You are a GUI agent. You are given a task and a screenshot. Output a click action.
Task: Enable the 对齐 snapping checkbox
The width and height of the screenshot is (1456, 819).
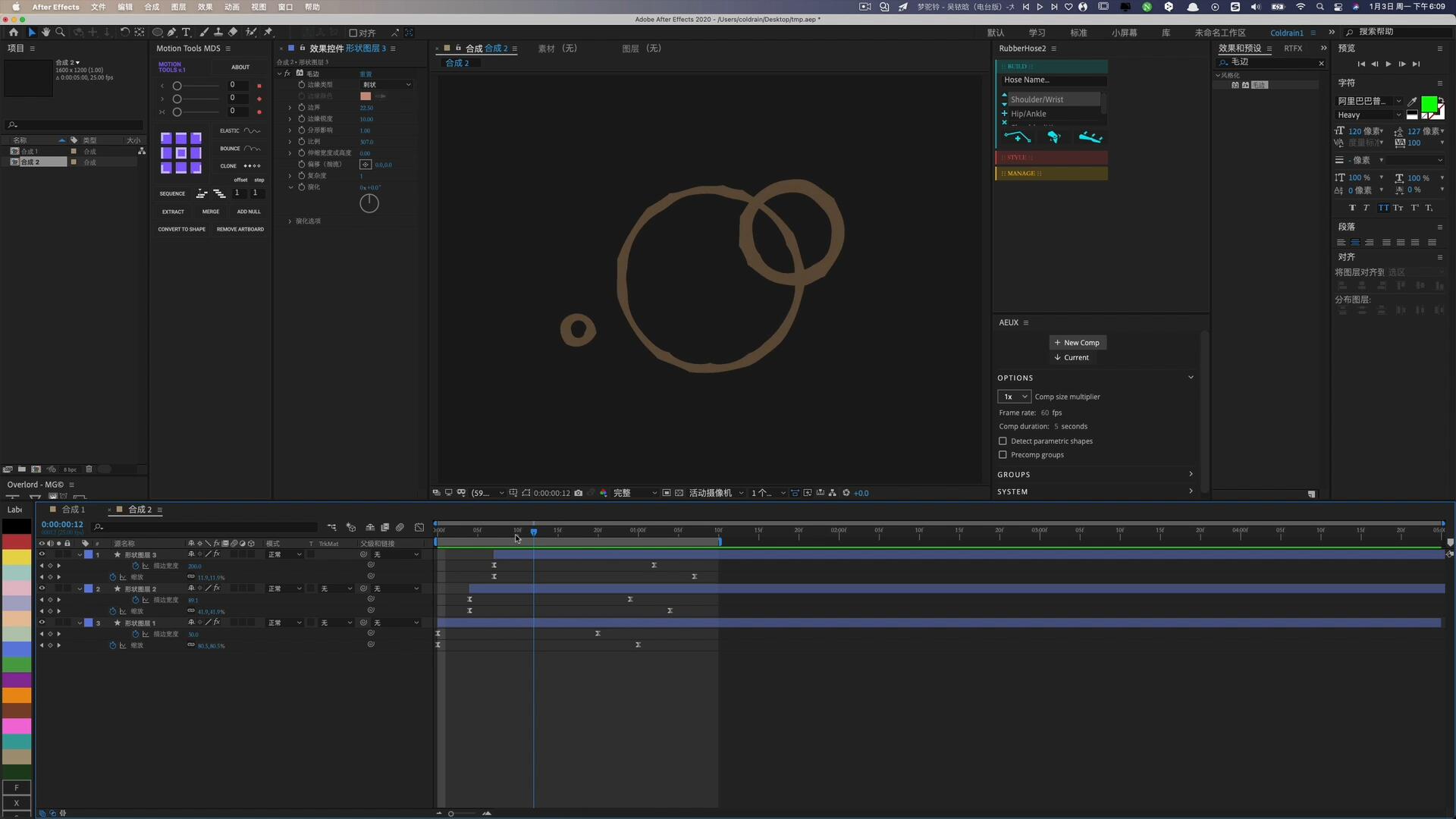tap(353, 33)
